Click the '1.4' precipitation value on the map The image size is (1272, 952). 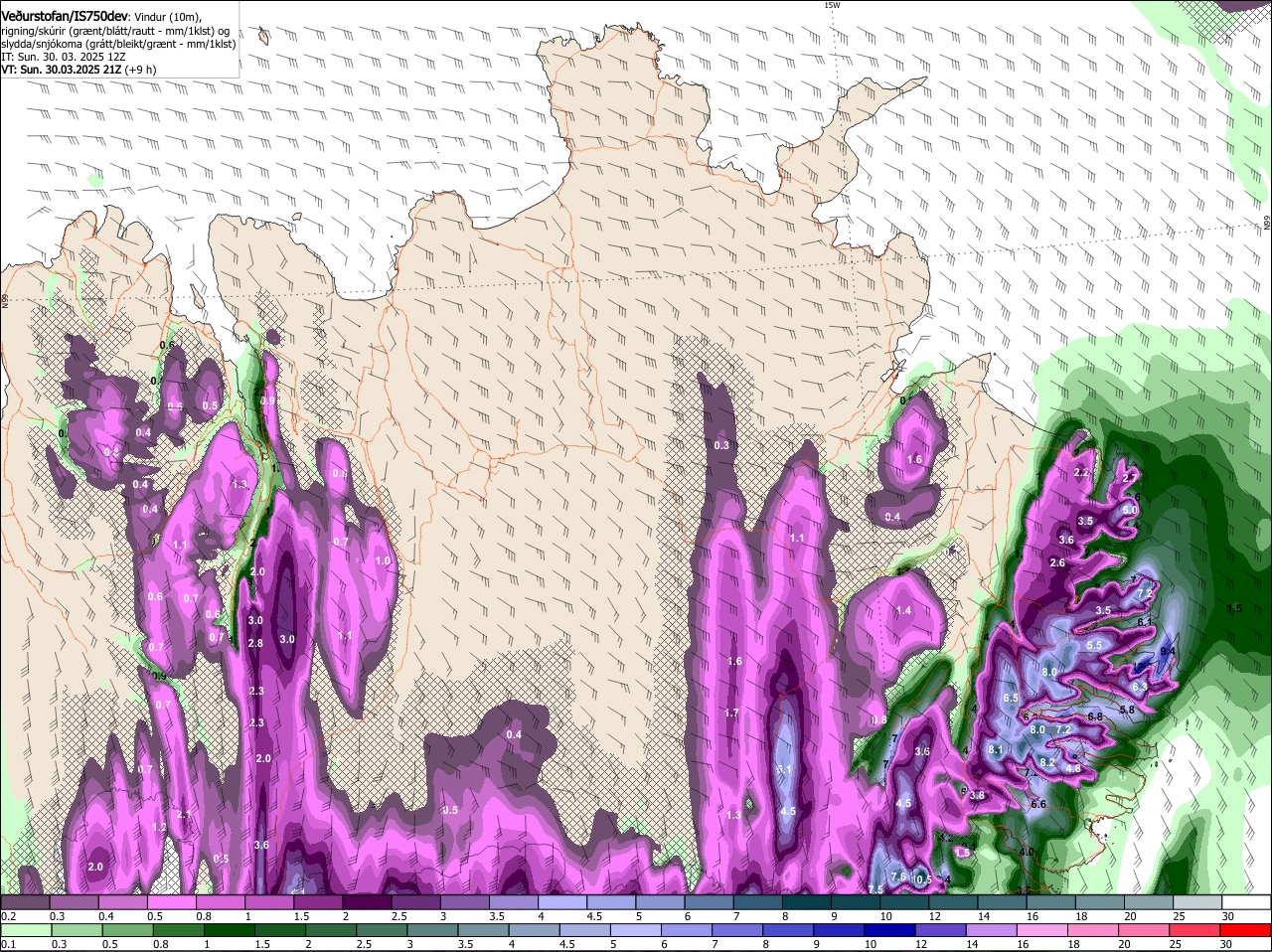[x=903, y=611]
